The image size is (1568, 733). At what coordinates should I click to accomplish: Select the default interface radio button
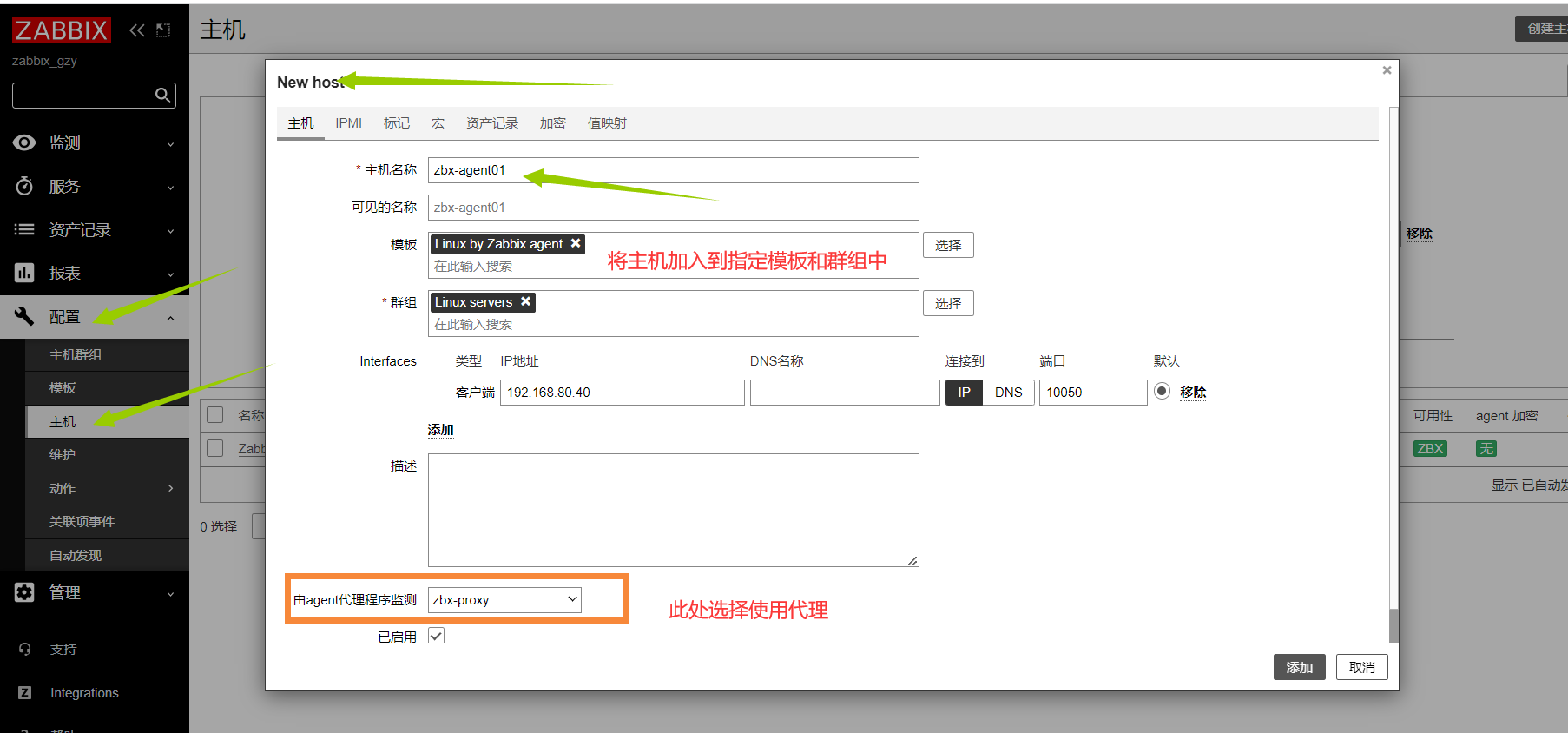(x=1162, y=392)
